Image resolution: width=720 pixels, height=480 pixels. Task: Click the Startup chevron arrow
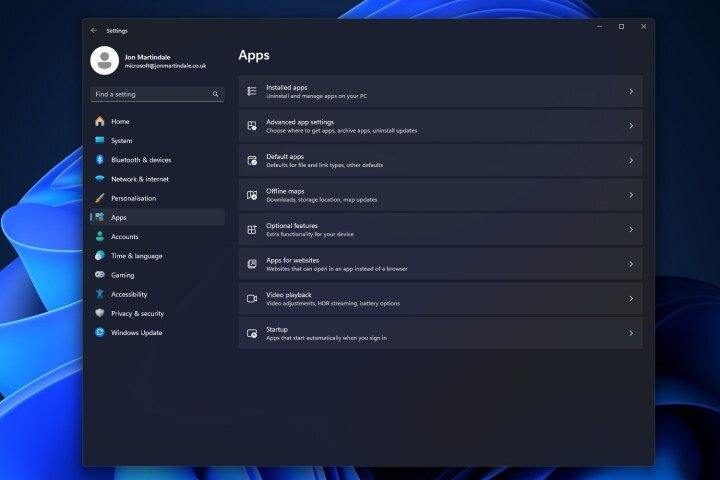tap(631, 333)
